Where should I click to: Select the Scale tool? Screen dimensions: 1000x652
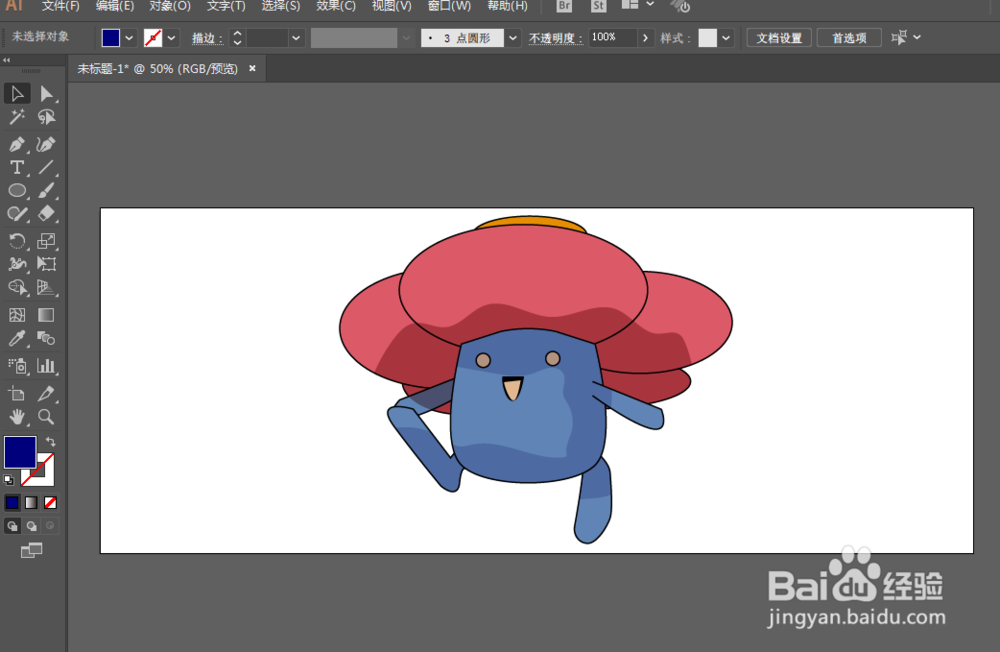pyautogui.click(x=46, y=241)
